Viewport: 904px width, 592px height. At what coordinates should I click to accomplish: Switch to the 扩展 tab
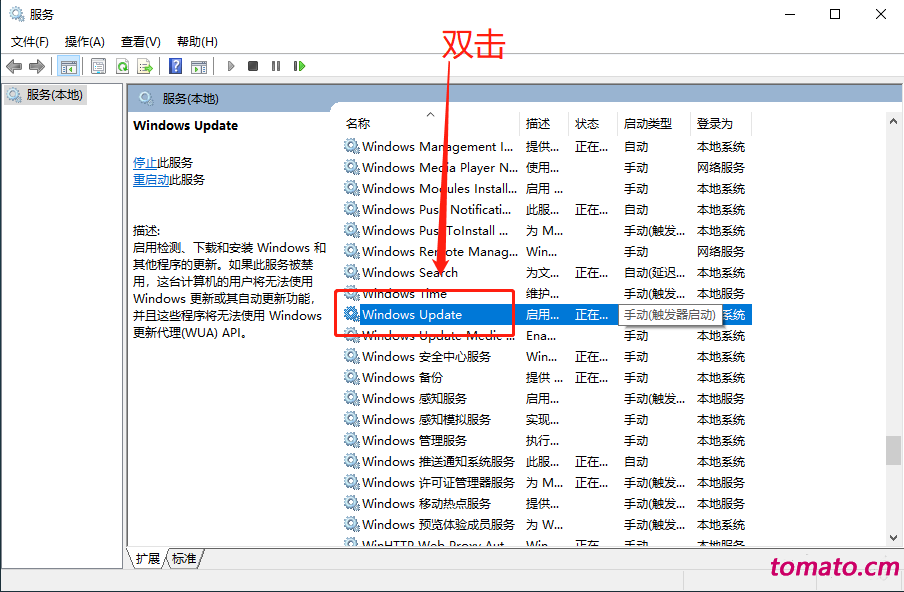pyautogui.click(x=147, y=558)
